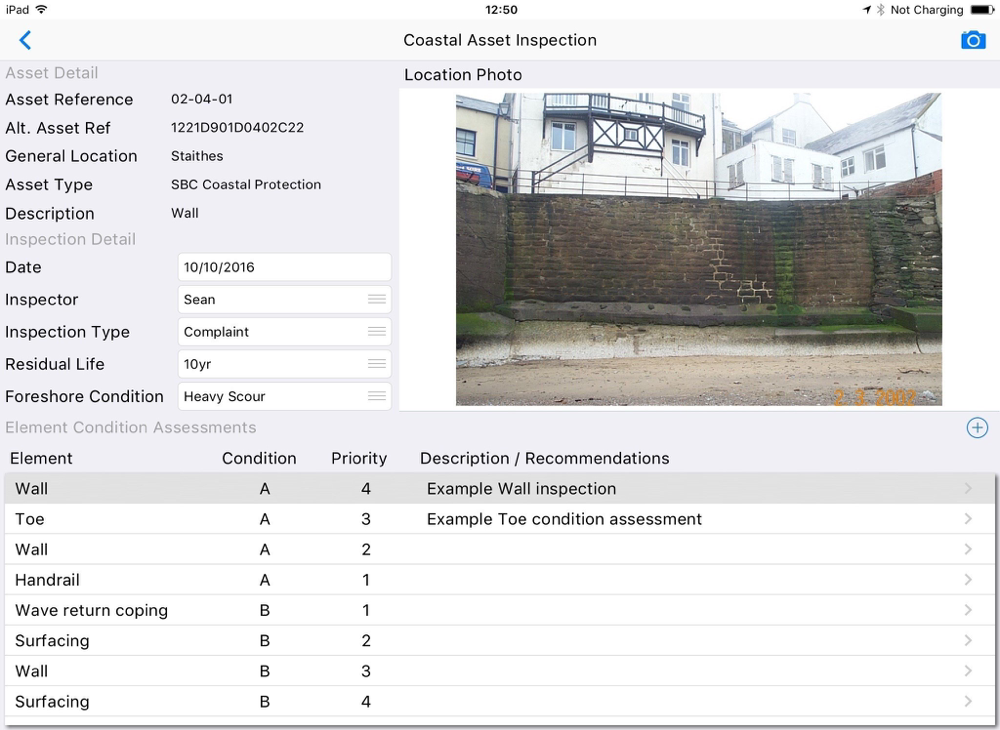
Task: Tap Description / Recommendations column header
Action: [545, 458]
